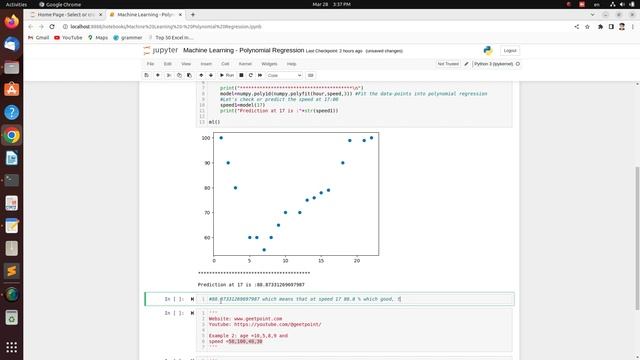Click the Logout button
The height and width of the screenshot is (360, 640).
click(x=510, y=51)
